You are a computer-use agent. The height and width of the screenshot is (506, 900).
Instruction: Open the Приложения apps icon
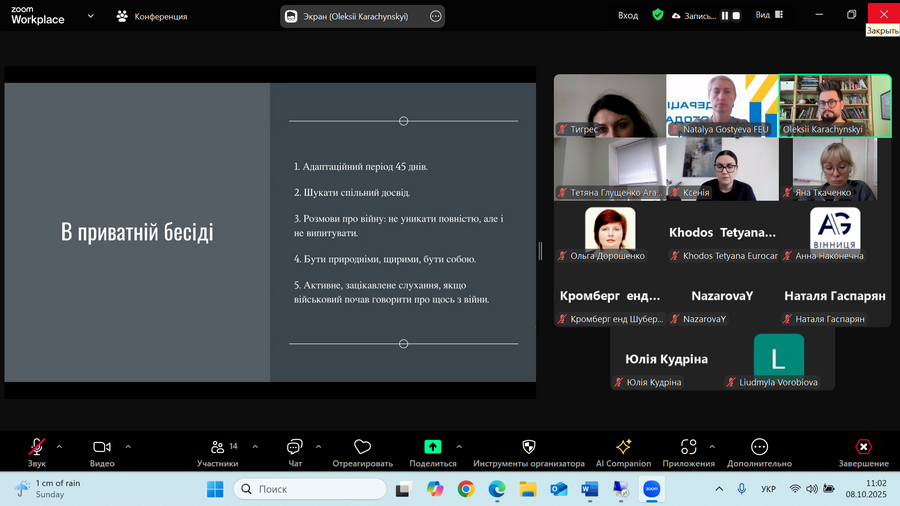coord(689,448)
